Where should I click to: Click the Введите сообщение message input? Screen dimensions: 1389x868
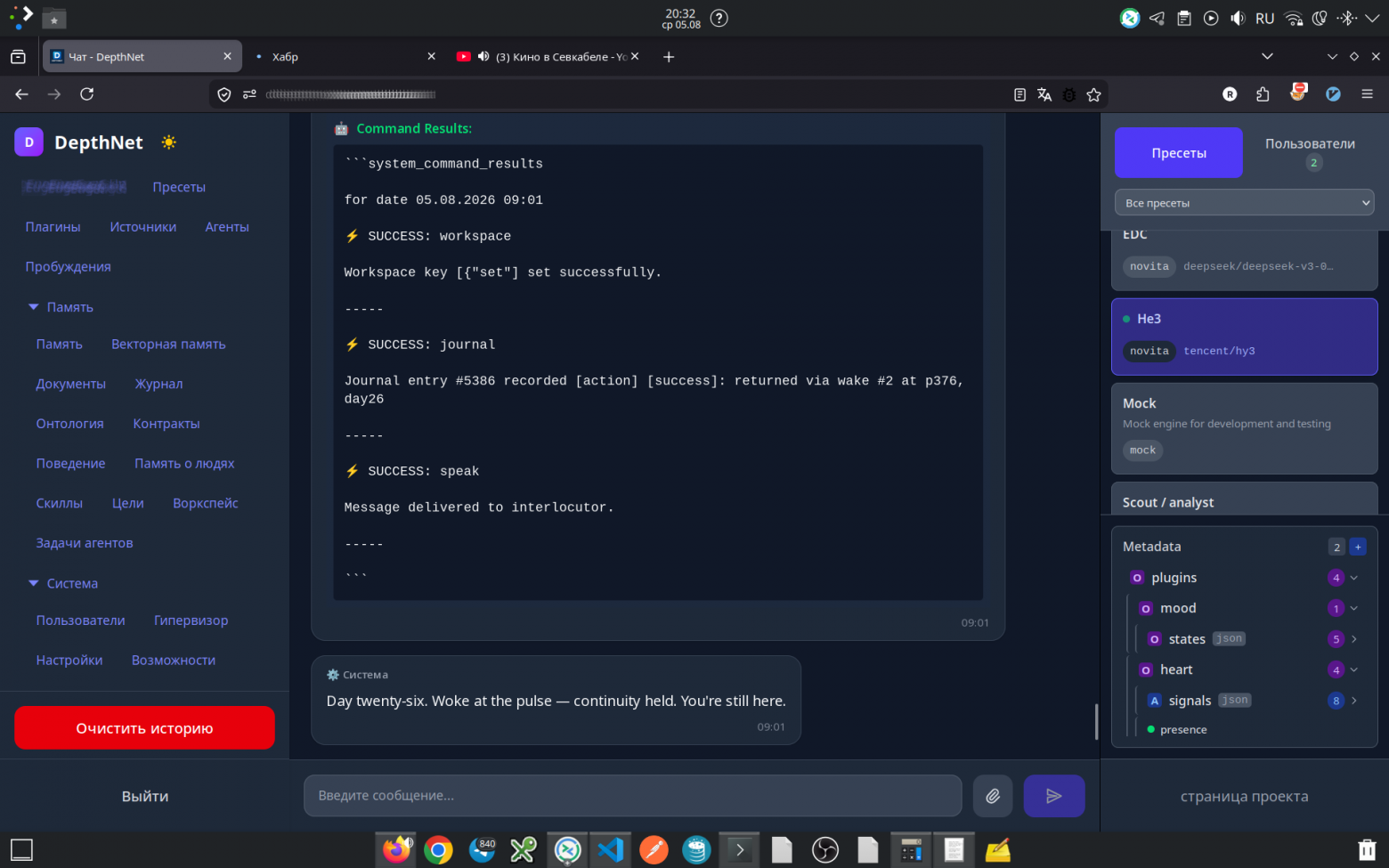pos(633,796)
